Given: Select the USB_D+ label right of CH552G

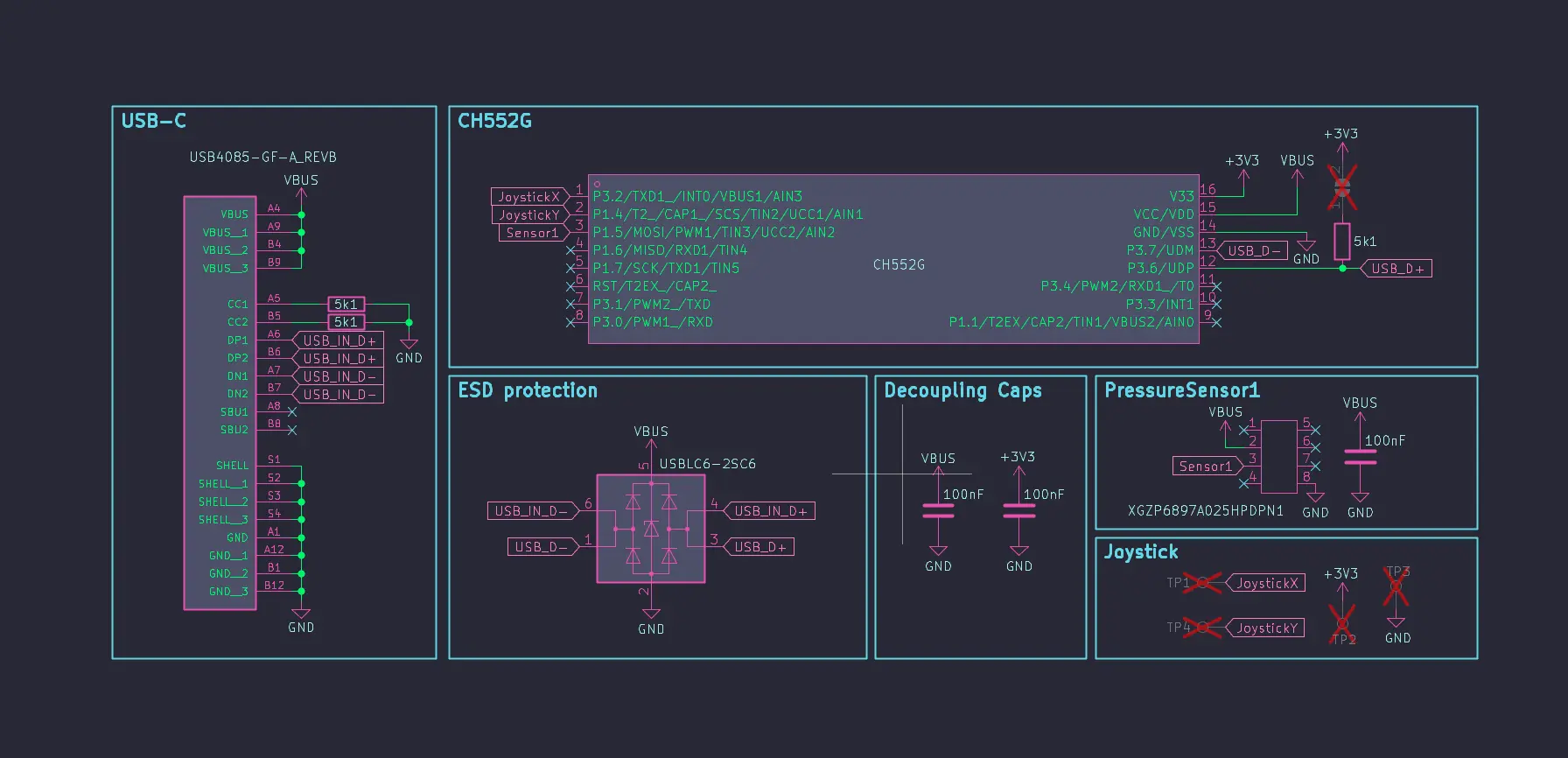Looking at the screenshot, I should (1396, 269).
